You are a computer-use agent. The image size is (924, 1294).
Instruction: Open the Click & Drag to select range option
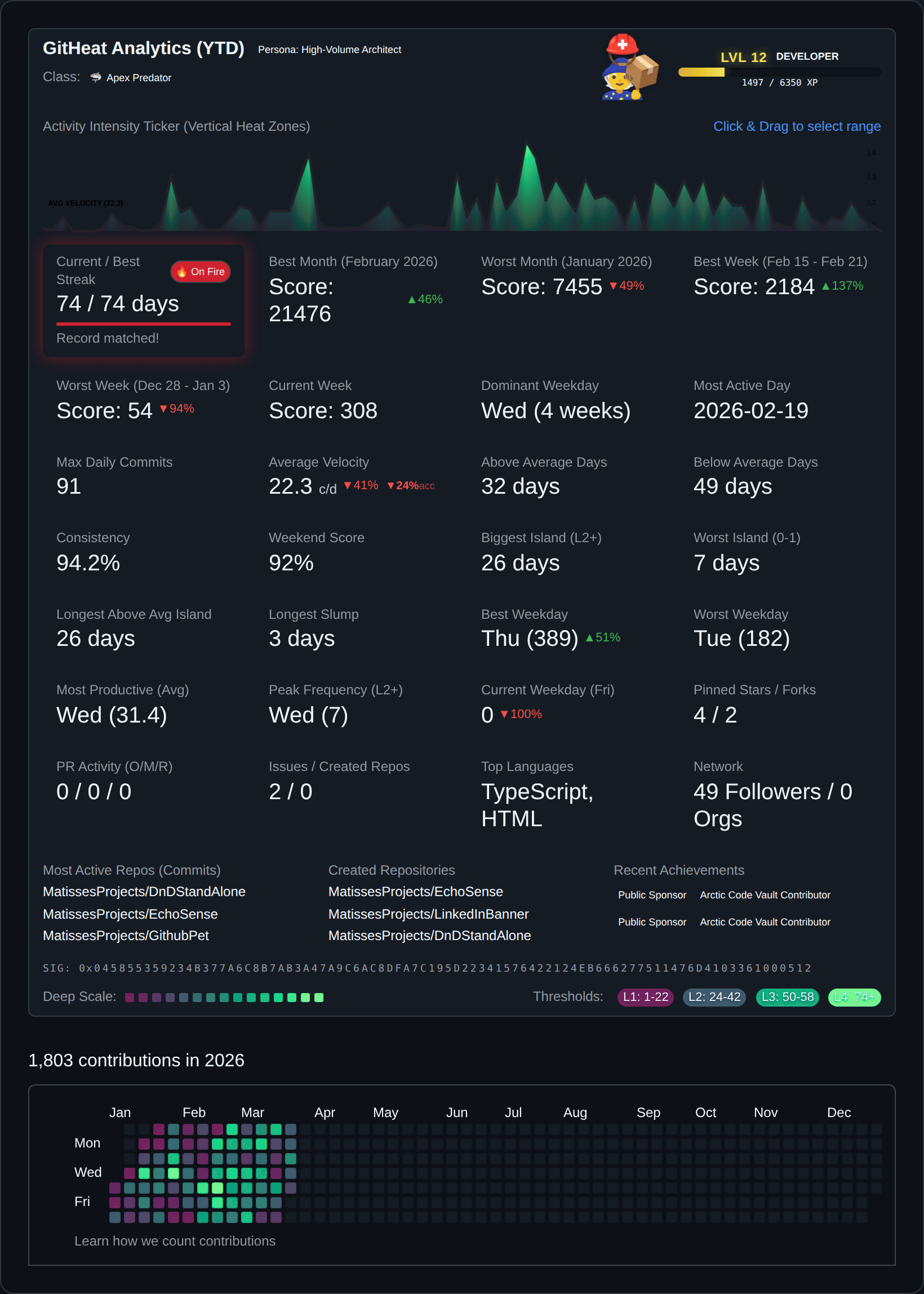click(x=797, y=126)
